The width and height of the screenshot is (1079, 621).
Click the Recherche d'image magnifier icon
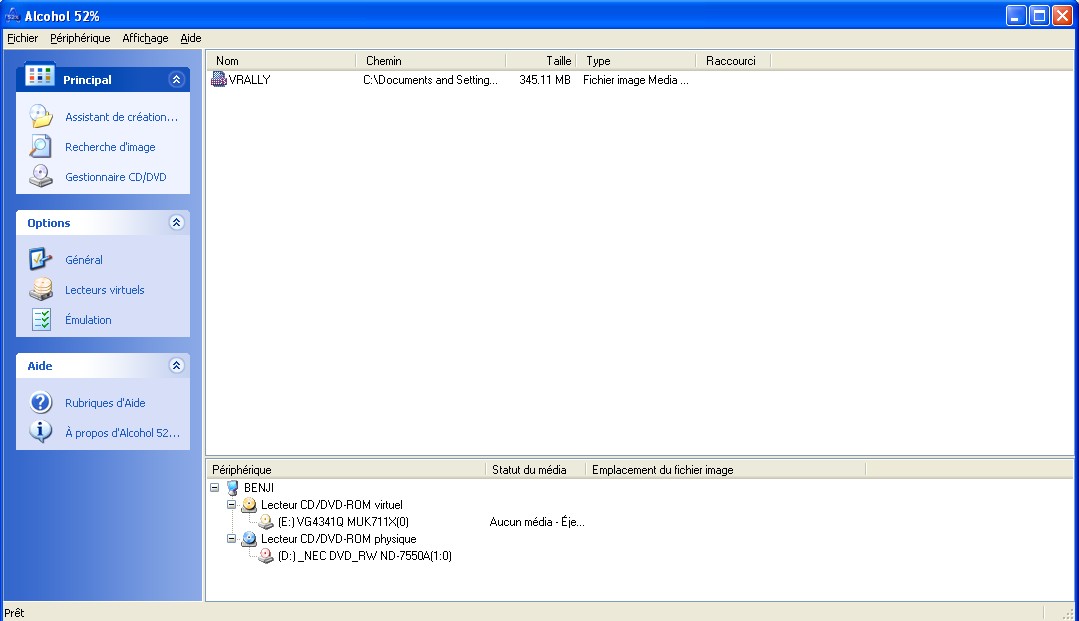(x=41, y=146)
